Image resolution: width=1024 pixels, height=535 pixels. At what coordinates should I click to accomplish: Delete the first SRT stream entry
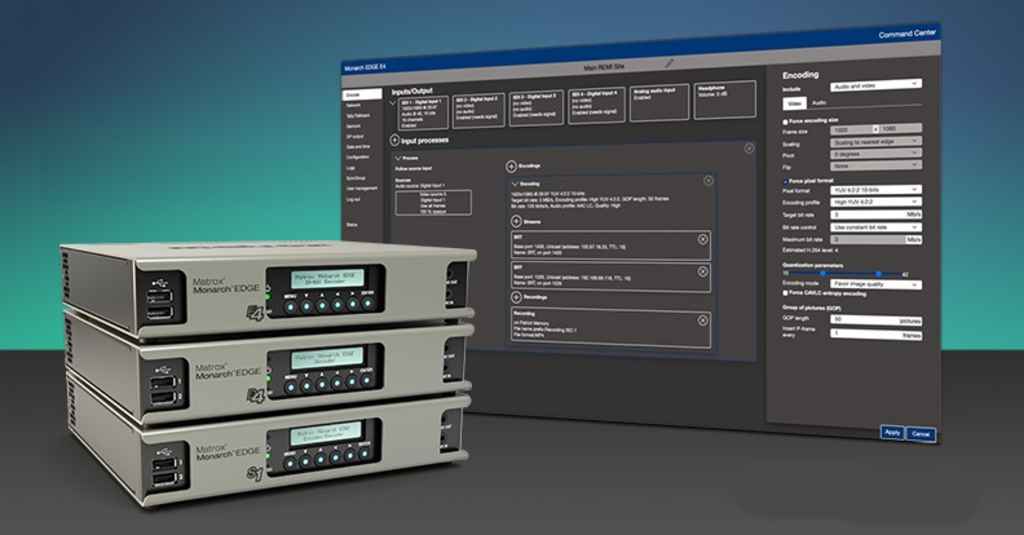pos(703,239)
